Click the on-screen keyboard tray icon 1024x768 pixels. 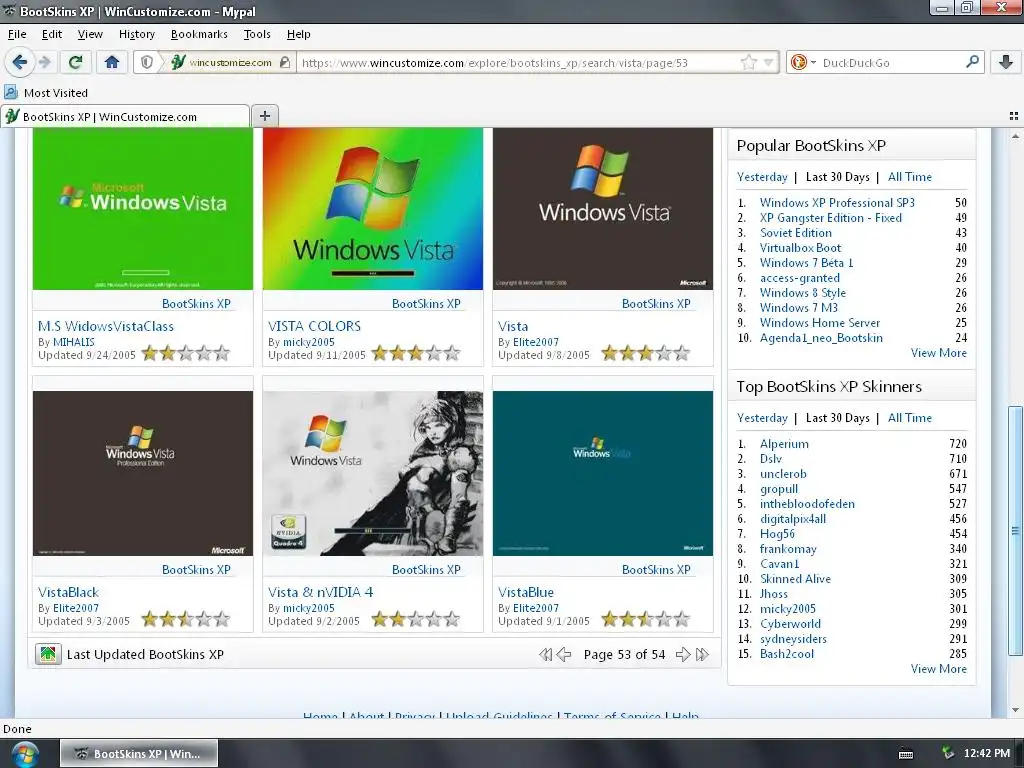pos(906,754)
